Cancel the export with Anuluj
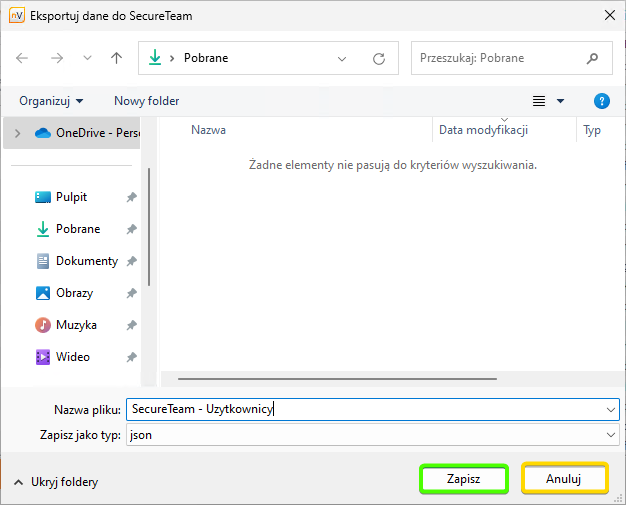Screen dimensions: 626x505 564,478
